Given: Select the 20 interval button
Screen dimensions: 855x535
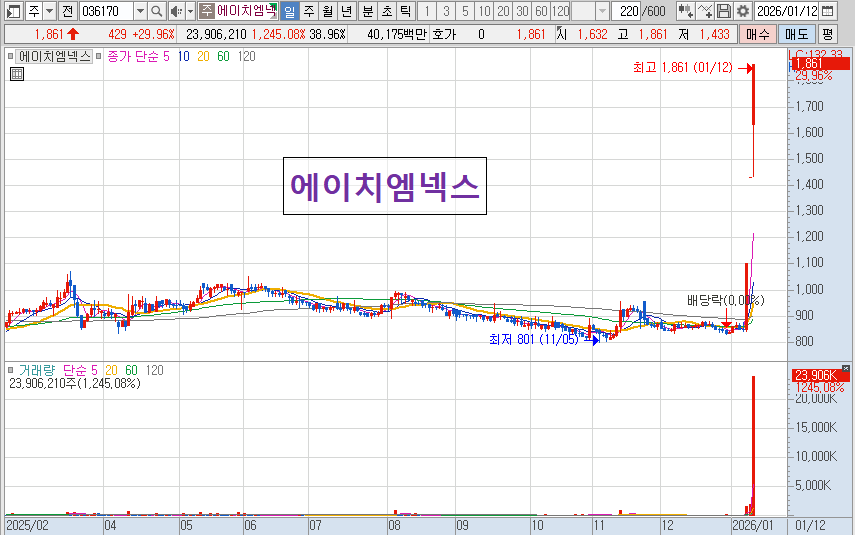Looking at the screenshot, I should coord(503,11).
